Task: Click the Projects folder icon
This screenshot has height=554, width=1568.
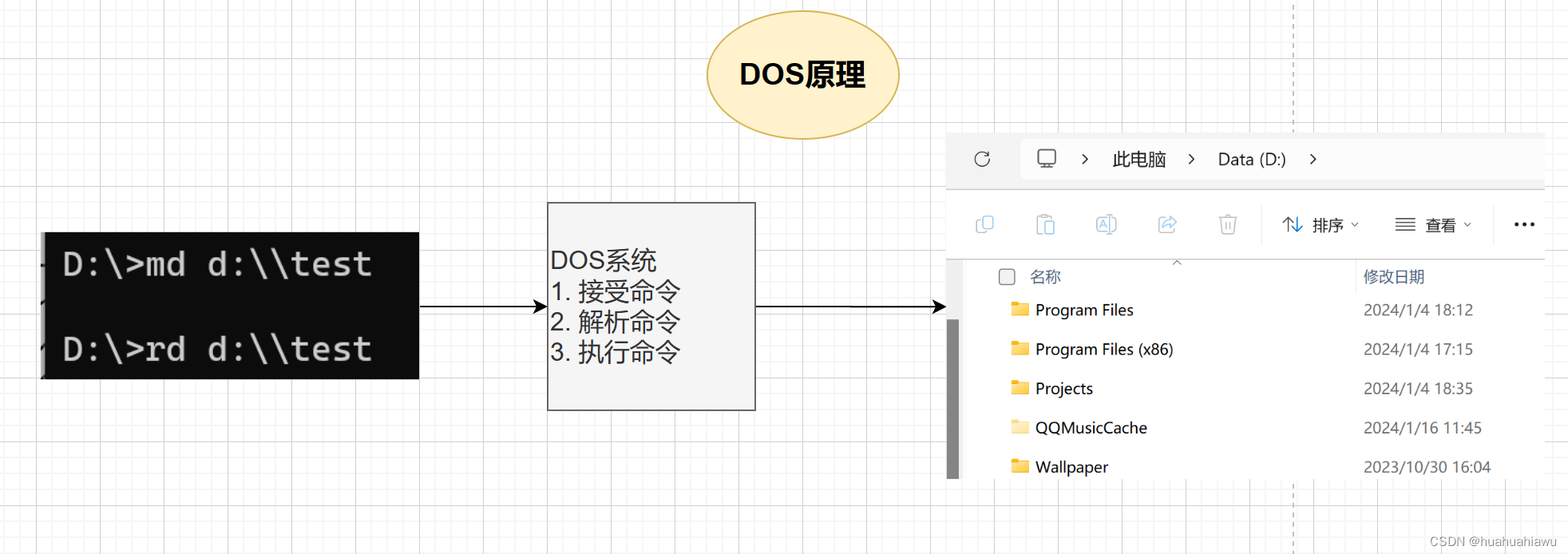Action: pos(1020,387)
